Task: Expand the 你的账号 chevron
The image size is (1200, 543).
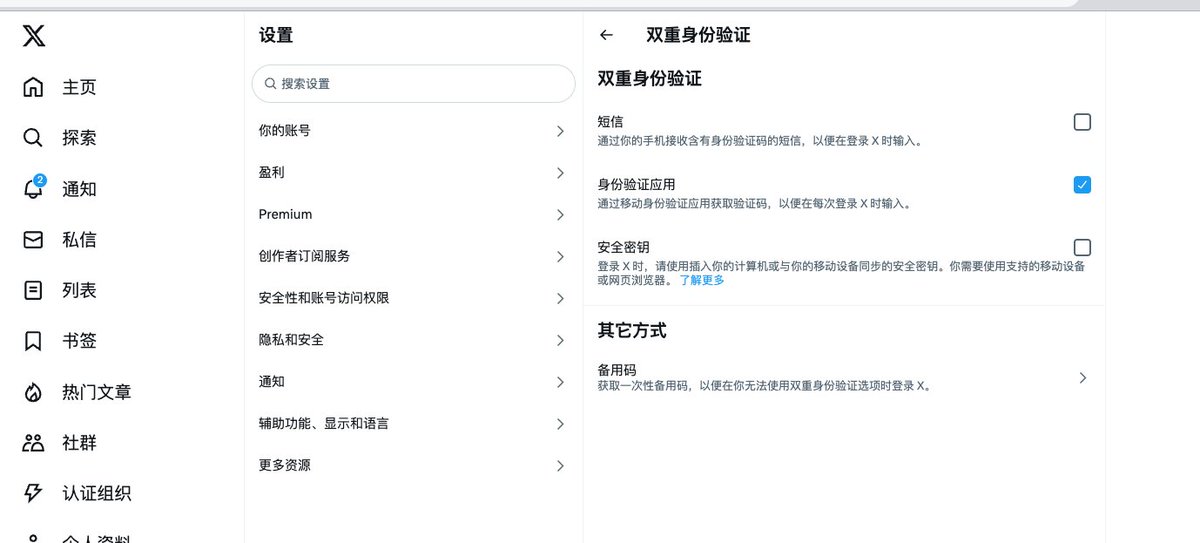Action: pyautogui.click(x=560, y=130)
